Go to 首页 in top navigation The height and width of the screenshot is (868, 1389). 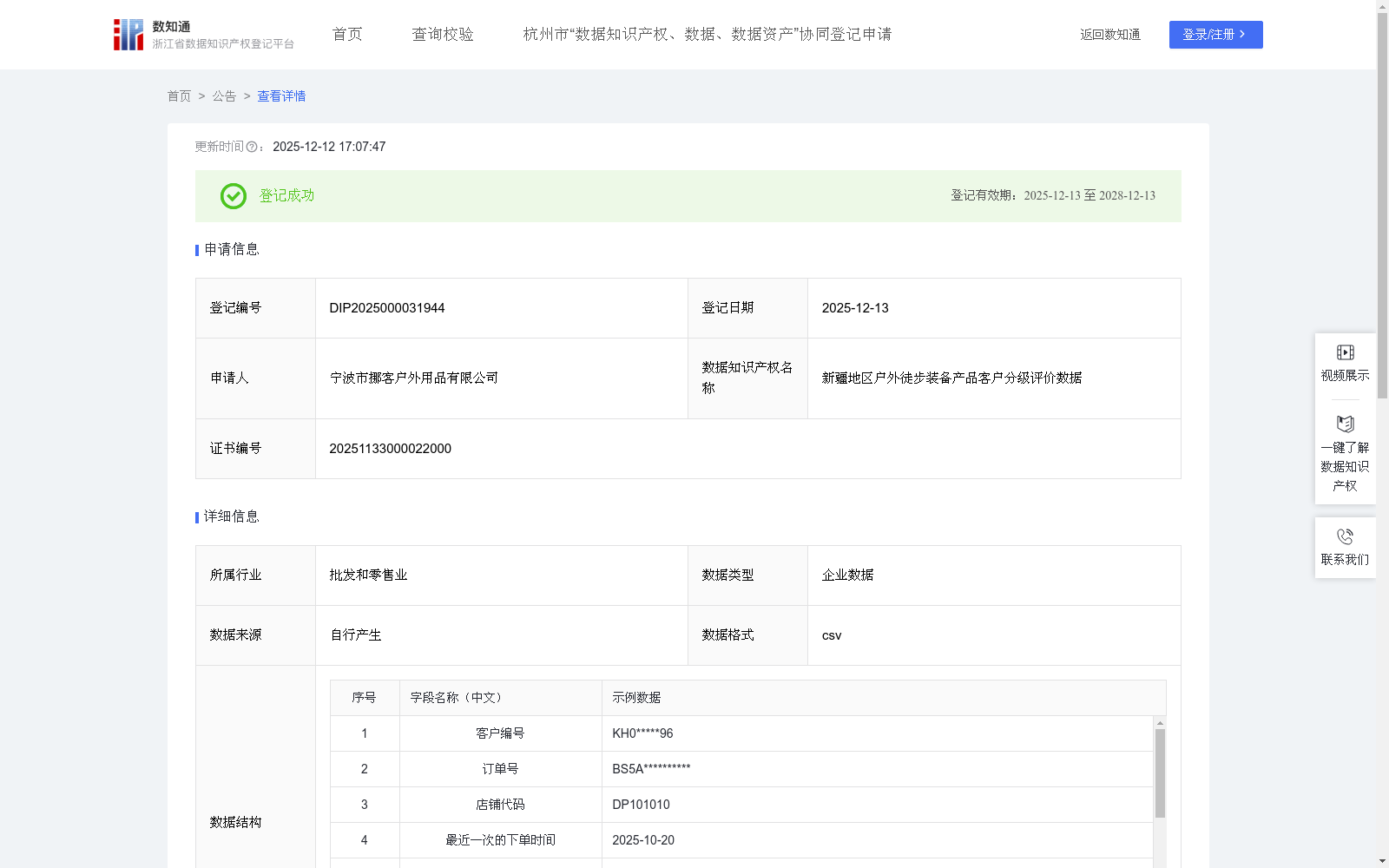coord(347,35)
